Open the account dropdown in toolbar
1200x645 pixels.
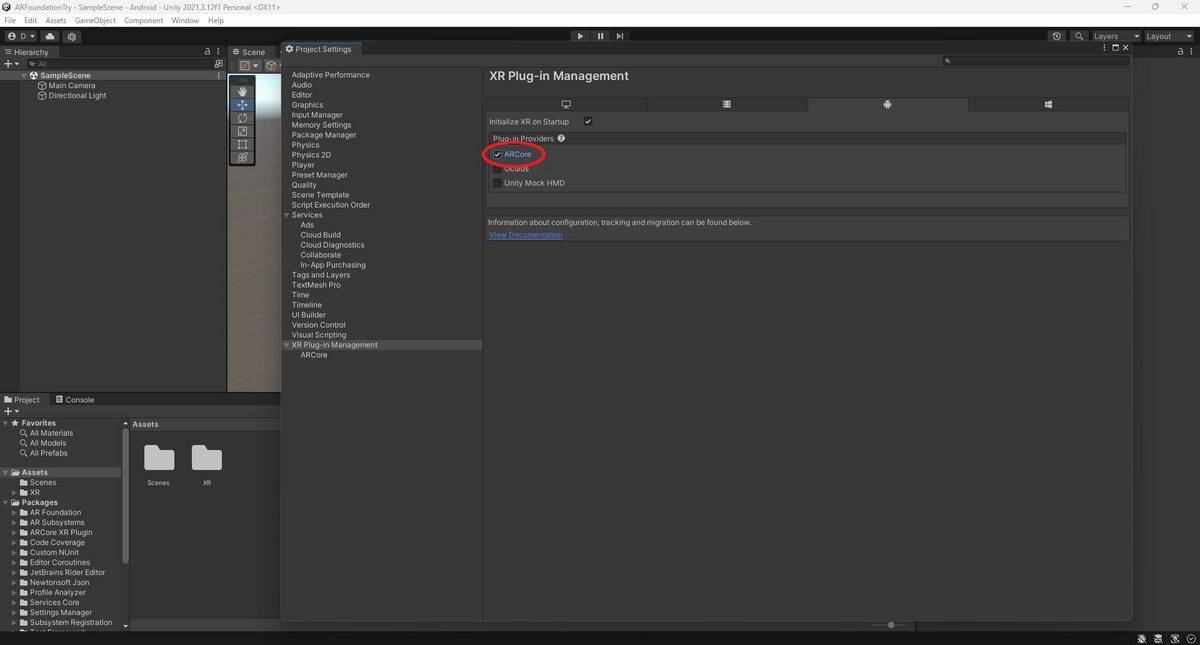click(21, 36)
